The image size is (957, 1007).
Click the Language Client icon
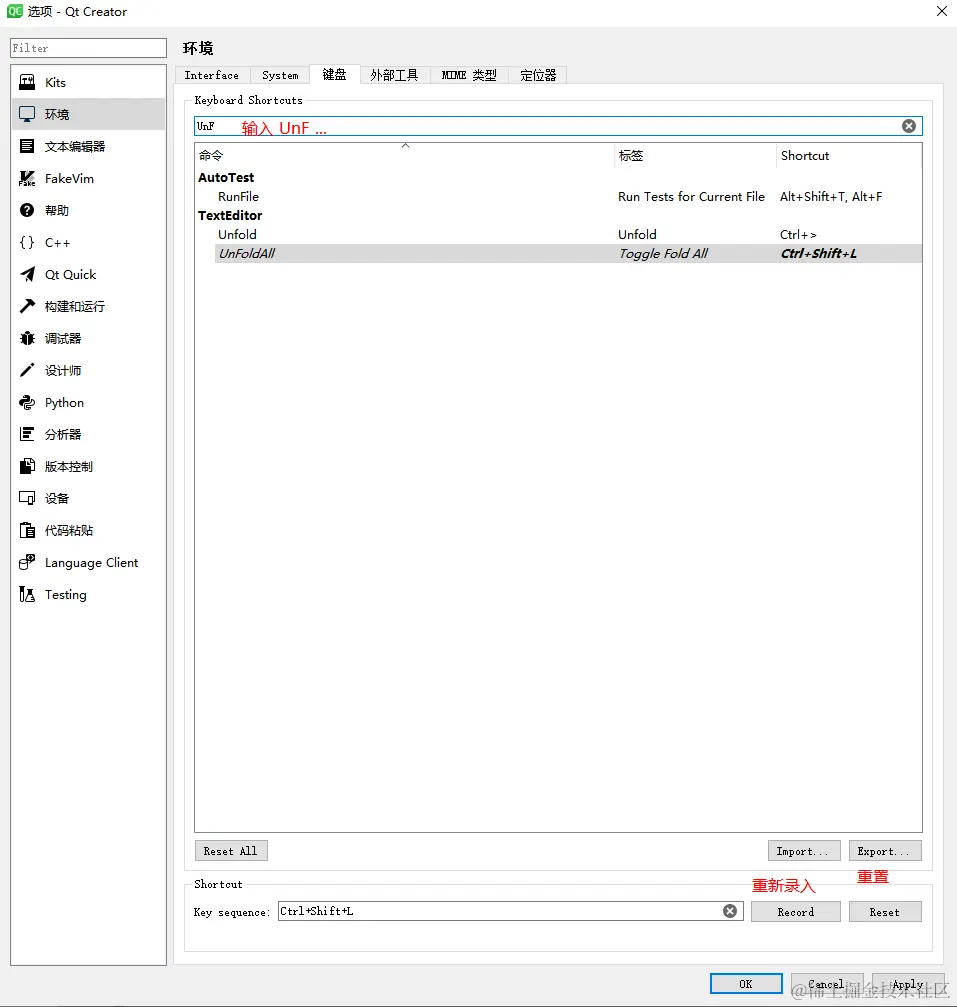point(27,563)
